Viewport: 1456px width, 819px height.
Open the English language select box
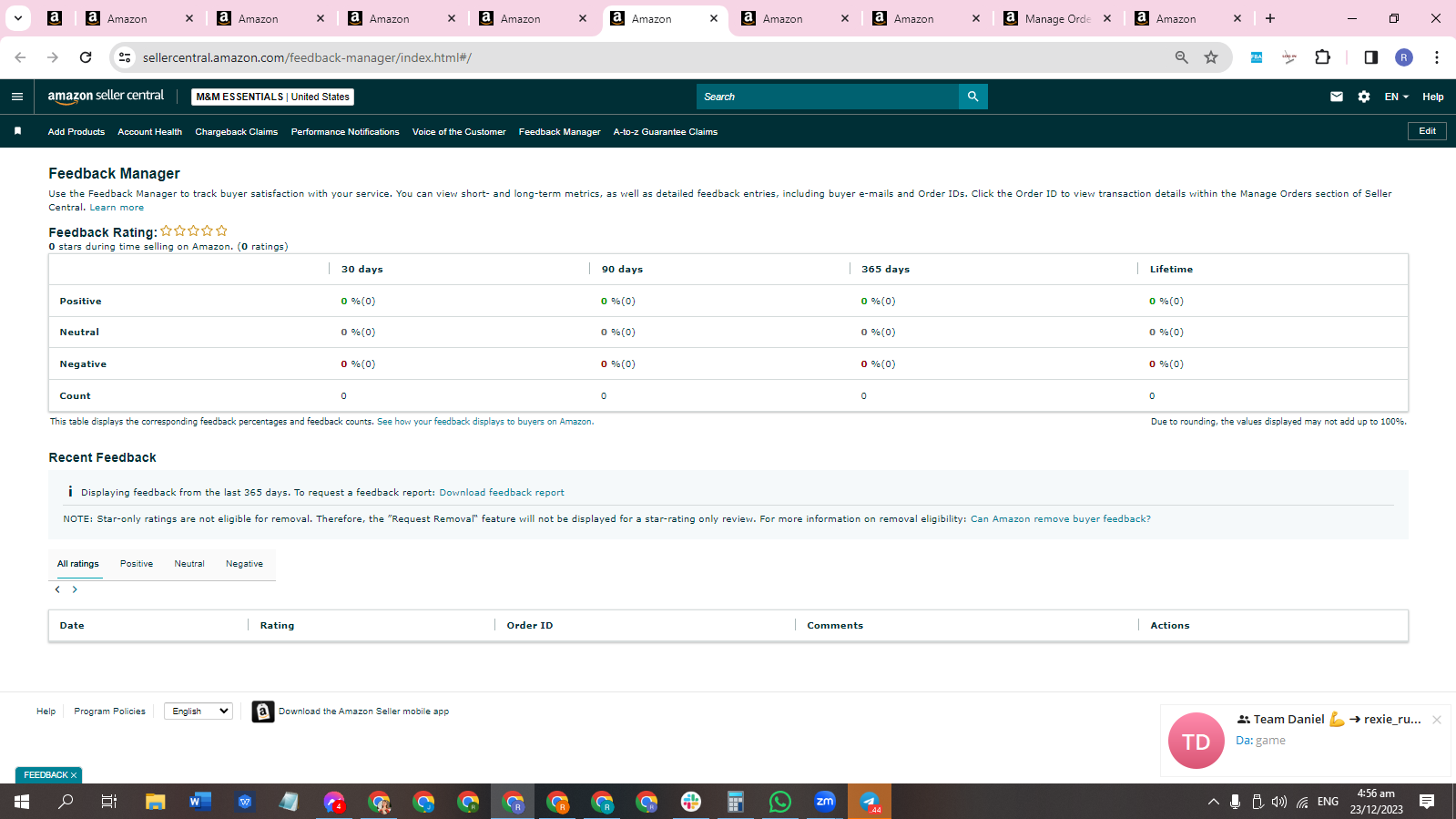click(199, 712)
